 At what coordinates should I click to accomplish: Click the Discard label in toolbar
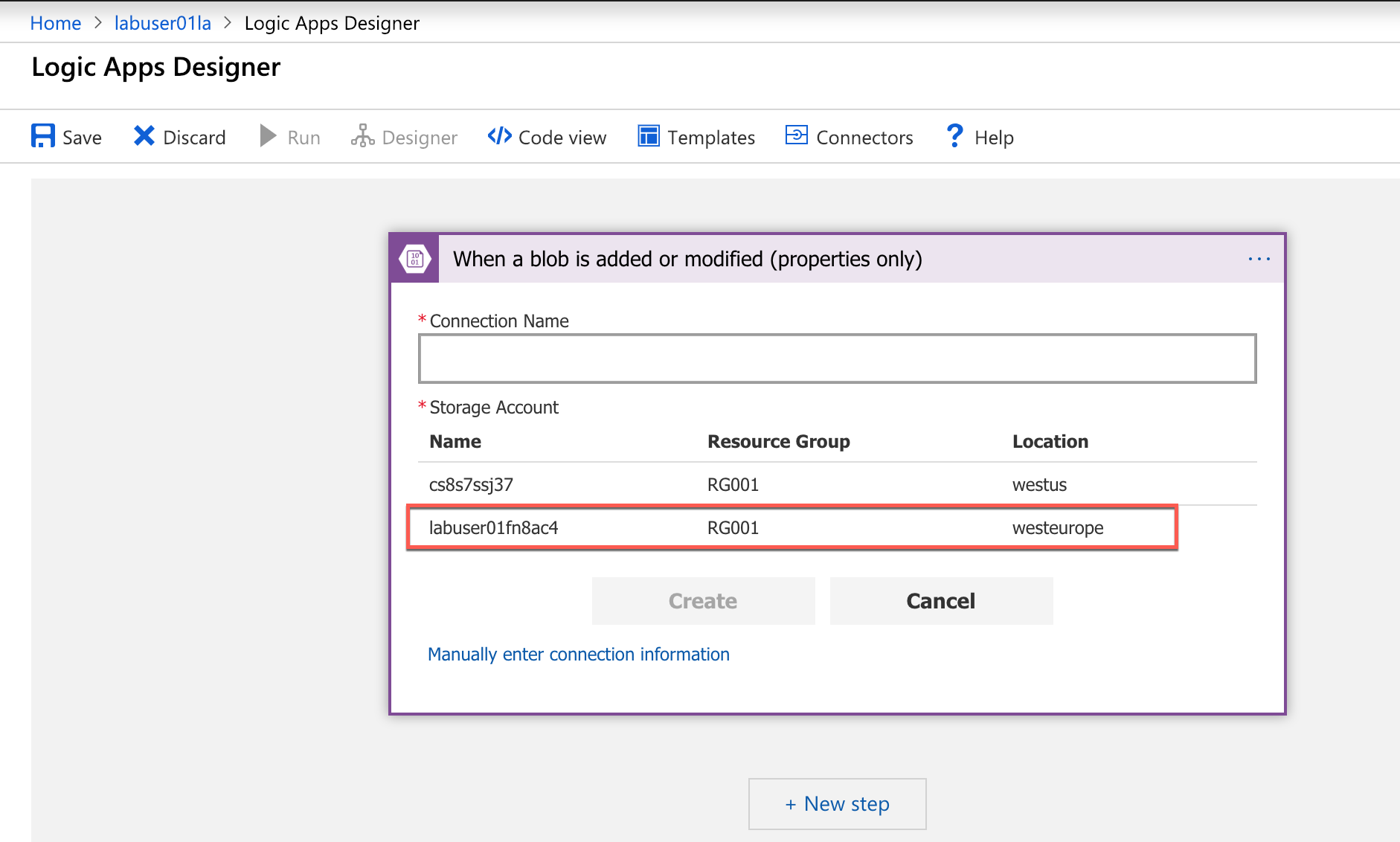(x=194, y=138)
